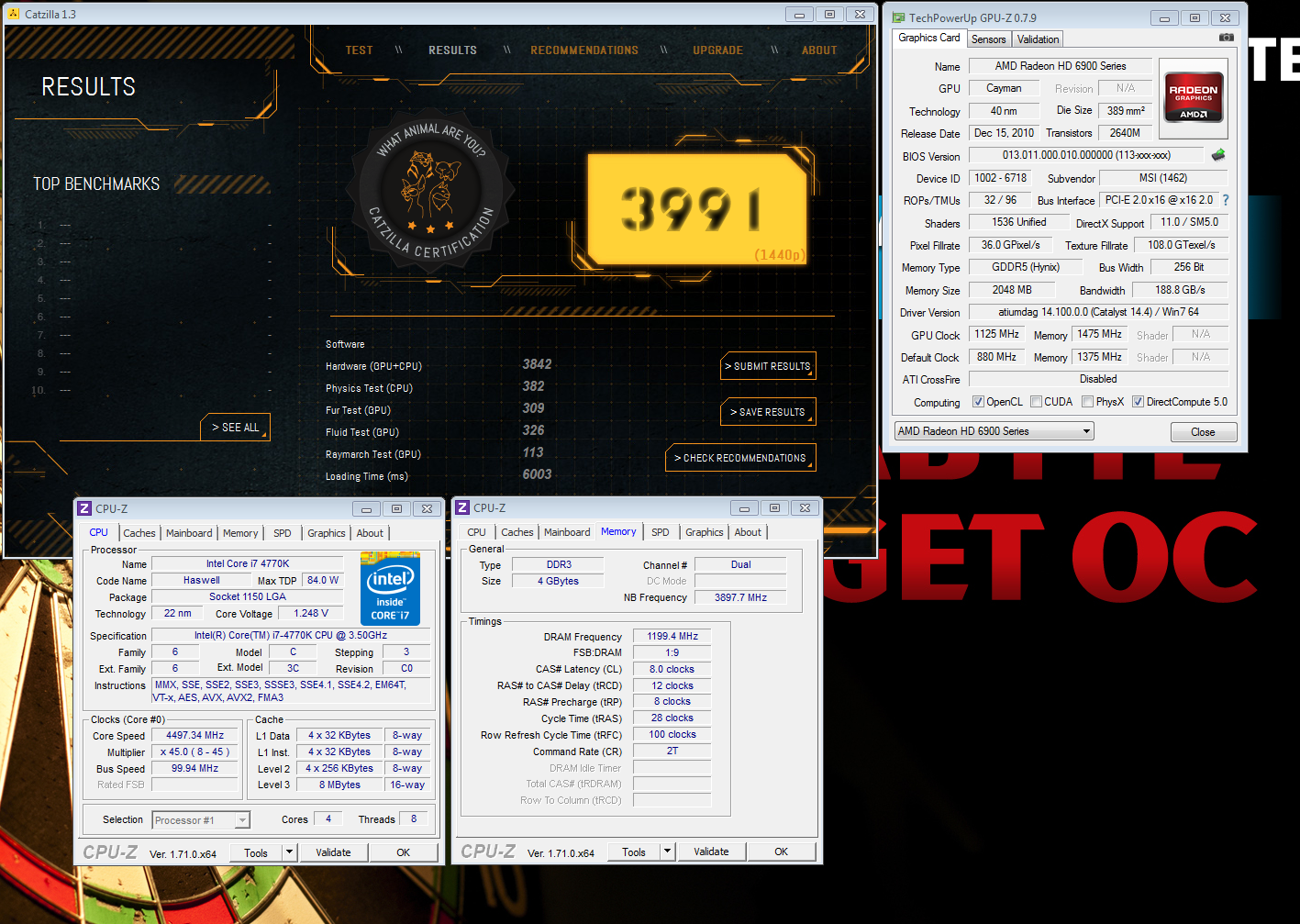Switch to Mainboard tab in Memory CPU-Z window
This screenshot has height=924, width=1300.
point(567,532)
